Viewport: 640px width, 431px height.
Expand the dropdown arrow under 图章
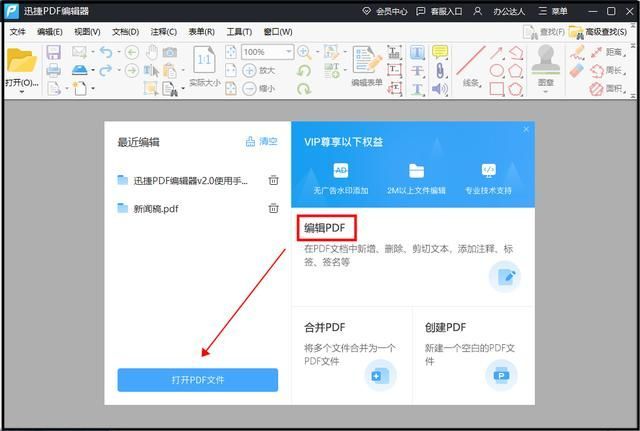546,92
